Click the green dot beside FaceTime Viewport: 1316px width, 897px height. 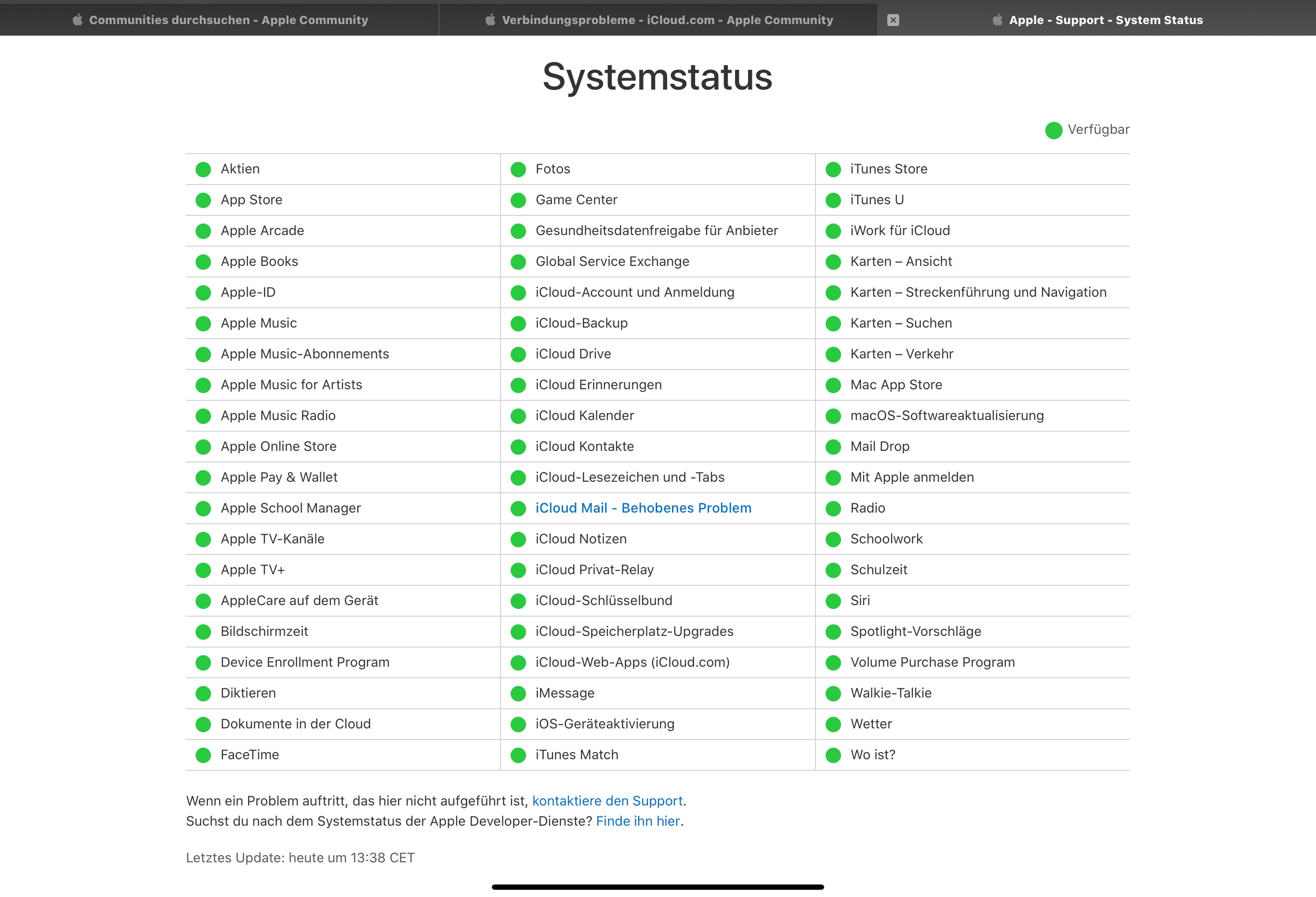point(203,755)
